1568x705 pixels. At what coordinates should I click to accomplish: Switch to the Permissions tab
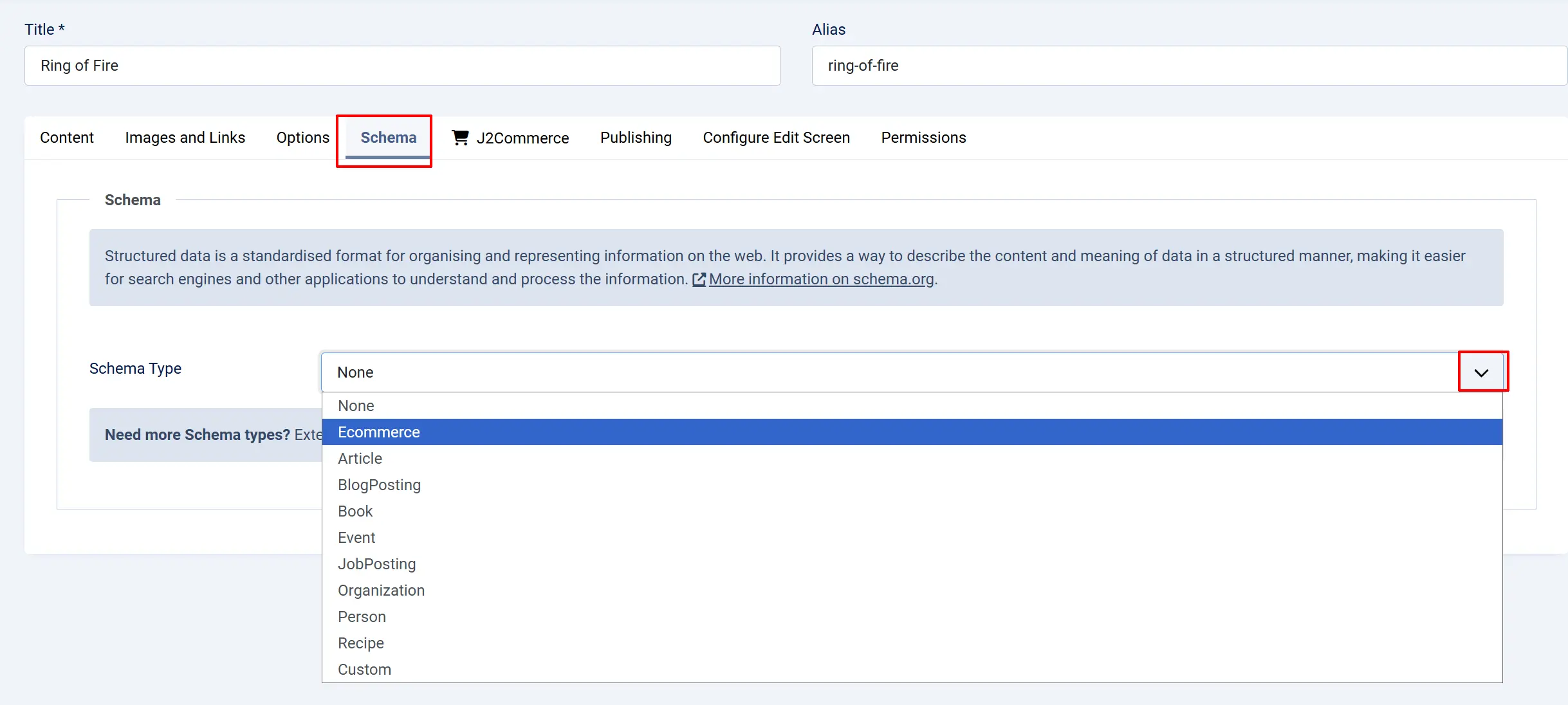click(924, 138)
